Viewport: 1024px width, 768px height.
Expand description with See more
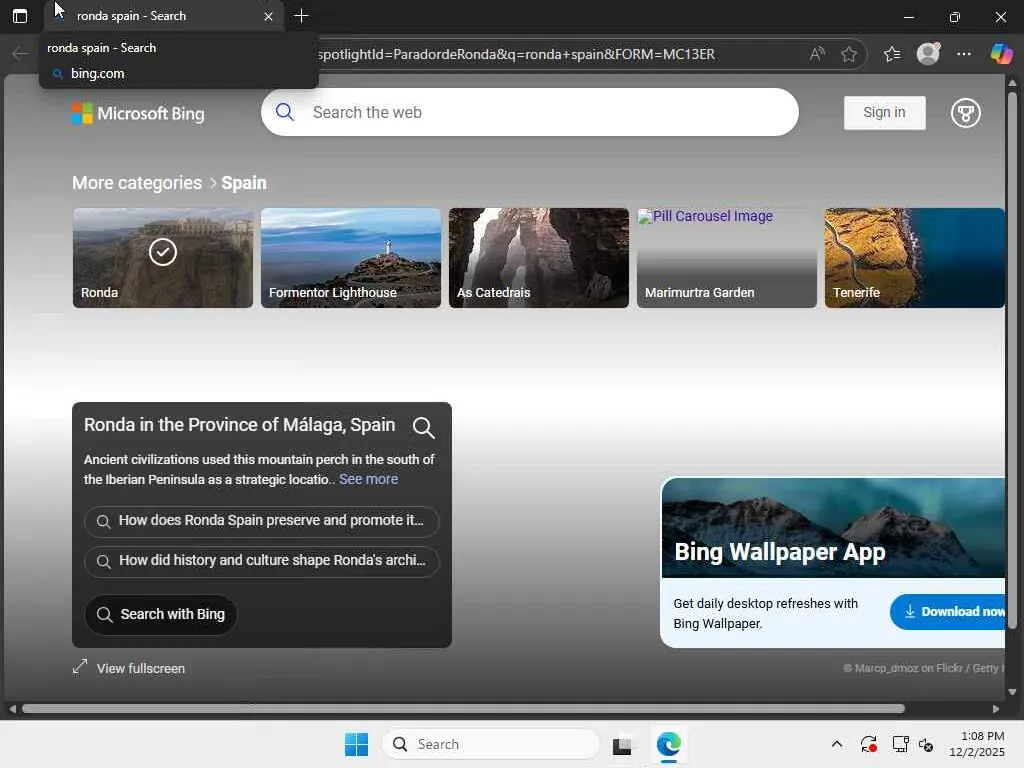coord(368,479)
